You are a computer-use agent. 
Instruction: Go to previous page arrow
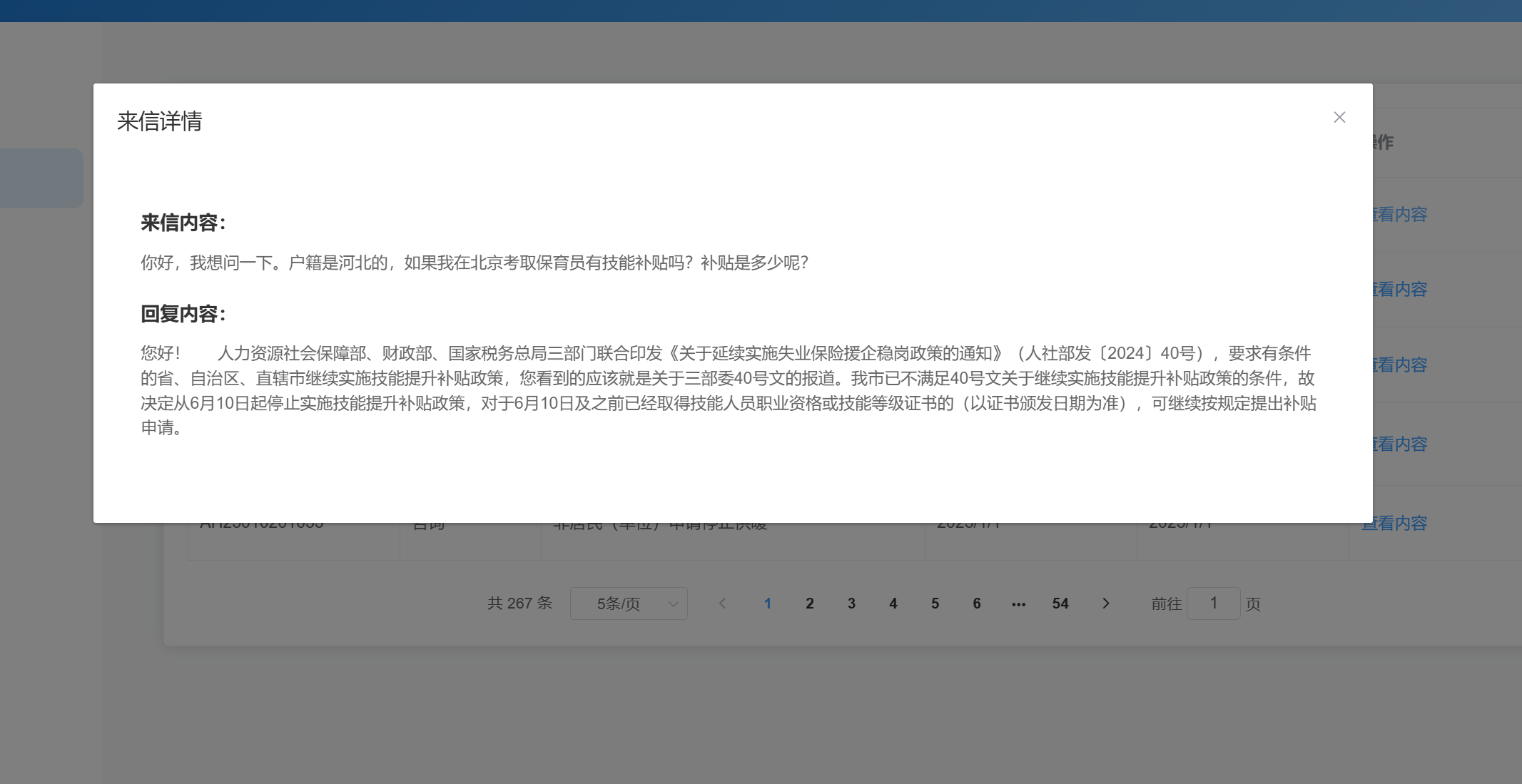[722, 604]
